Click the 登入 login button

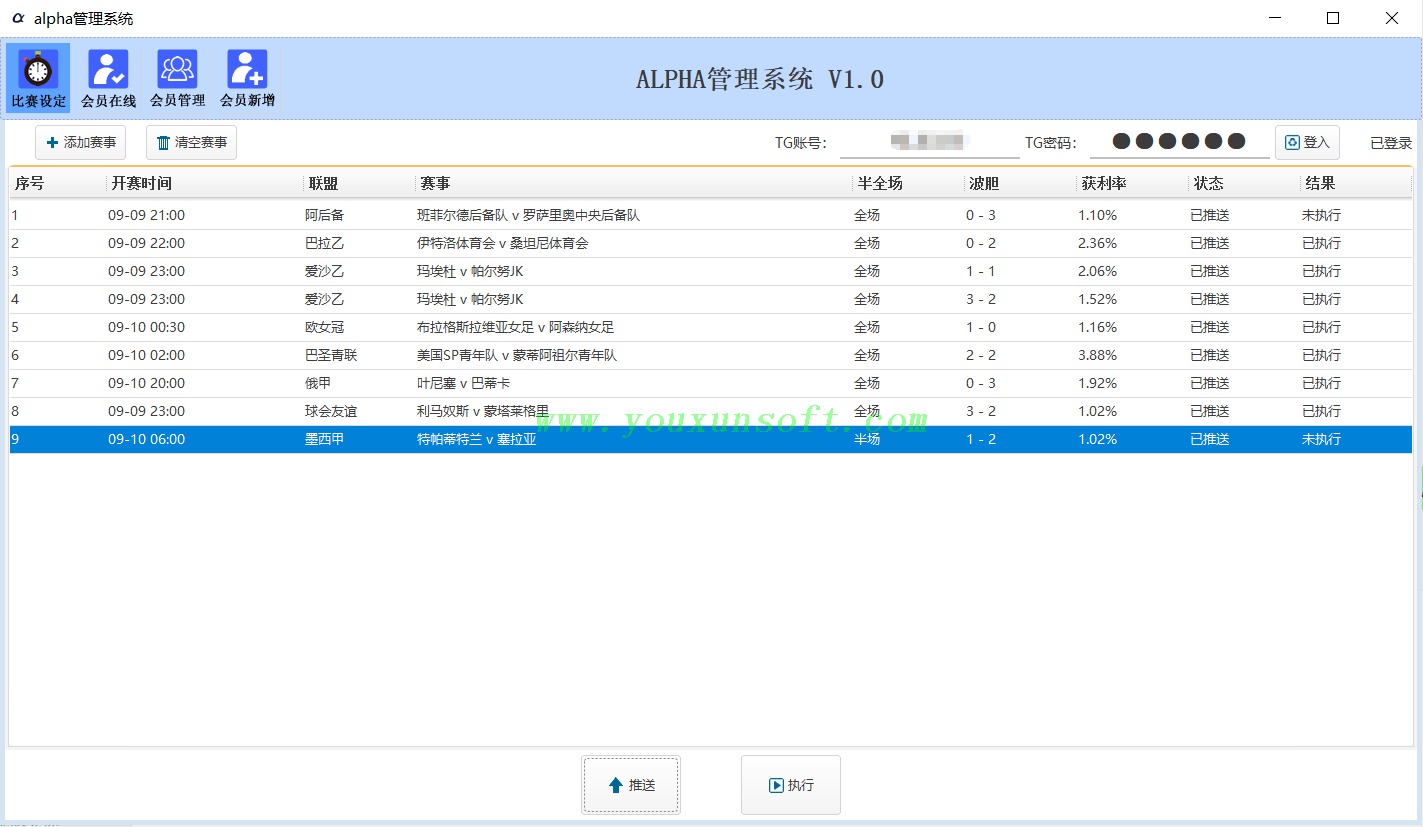[x=1307, y=143]
